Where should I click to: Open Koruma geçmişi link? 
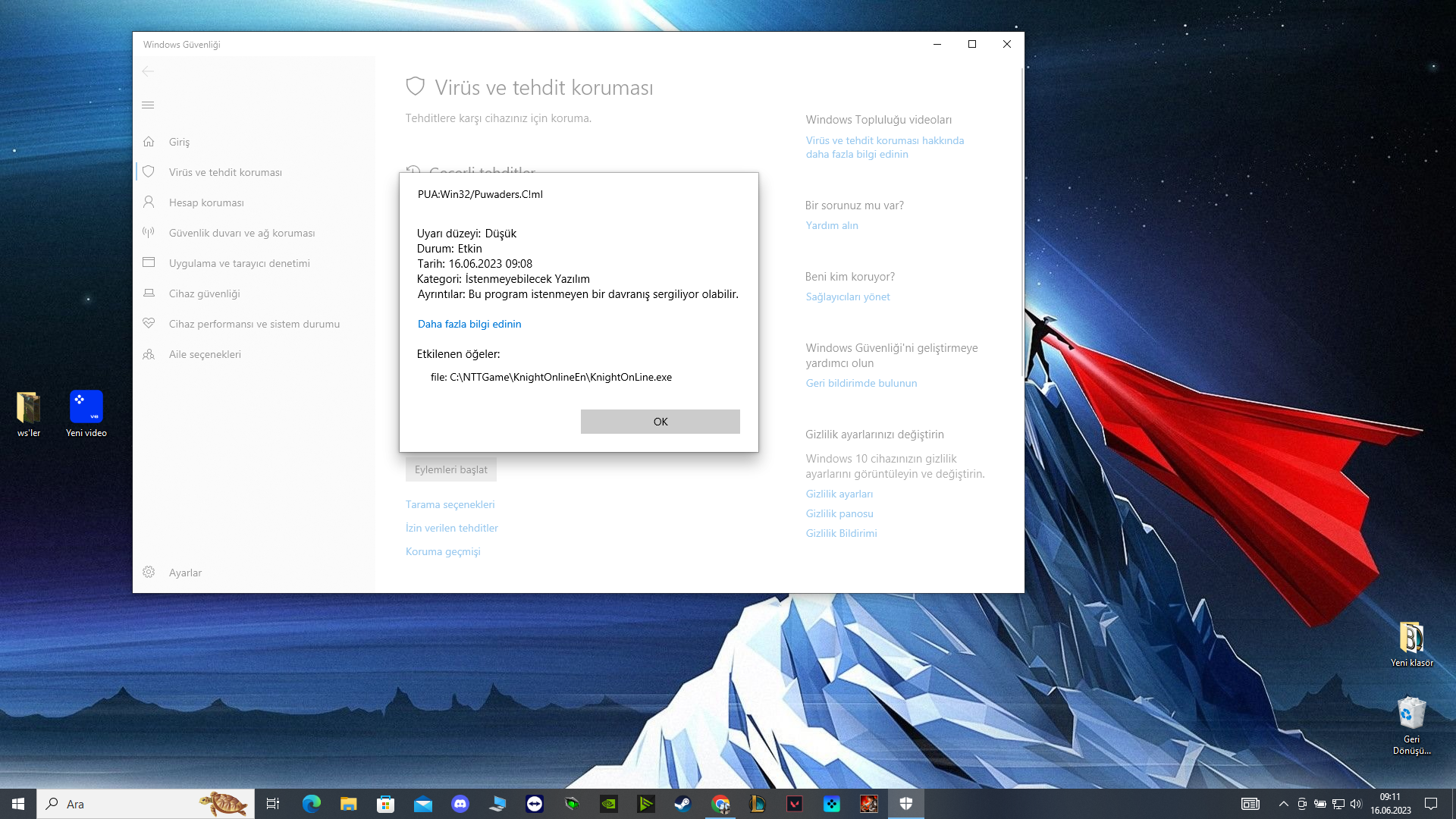[443, 551]
